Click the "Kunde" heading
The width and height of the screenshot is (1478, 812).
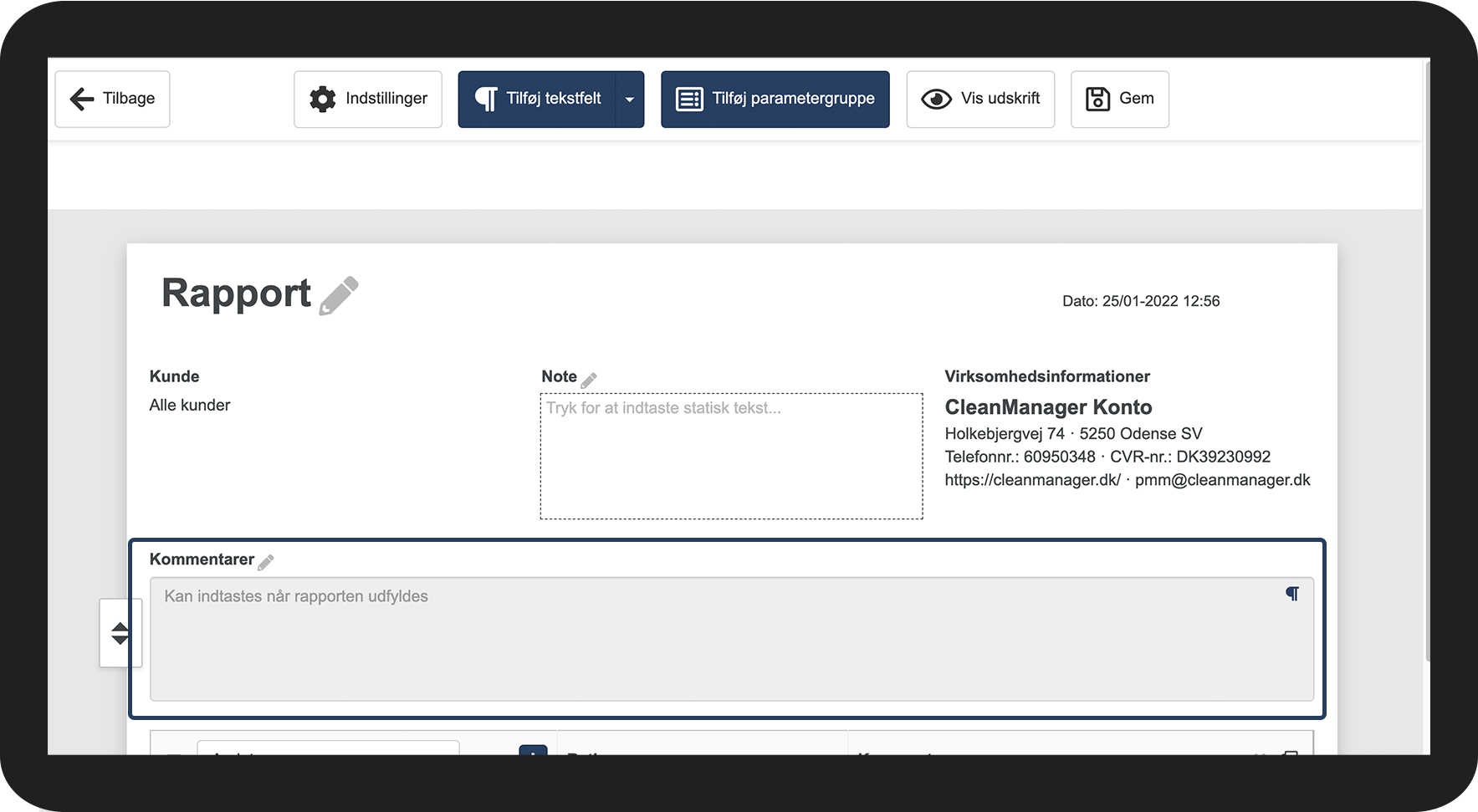(174, 376)
